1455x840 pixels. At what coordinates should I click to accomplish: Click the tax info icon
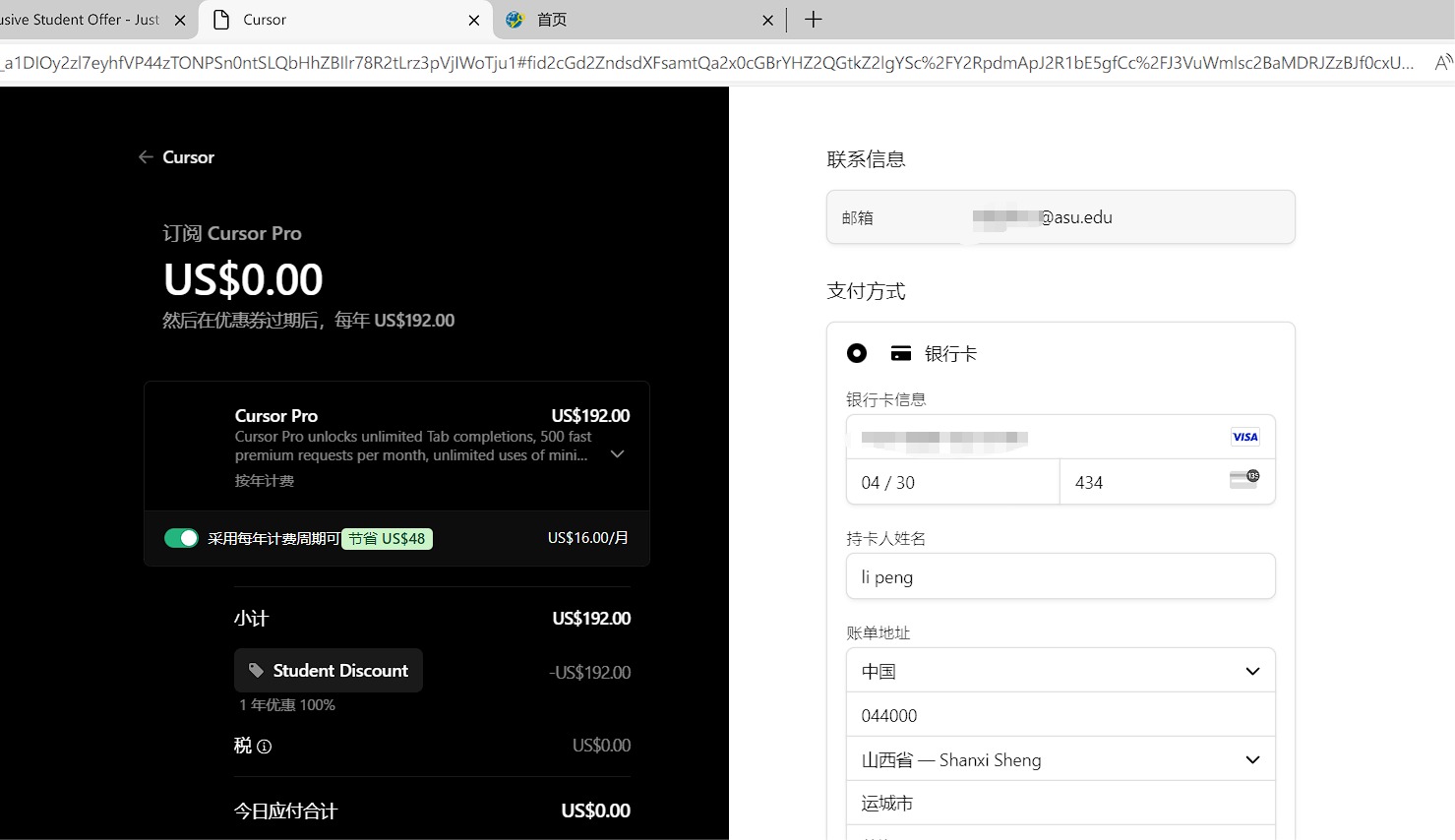click(x=264, y=747)
